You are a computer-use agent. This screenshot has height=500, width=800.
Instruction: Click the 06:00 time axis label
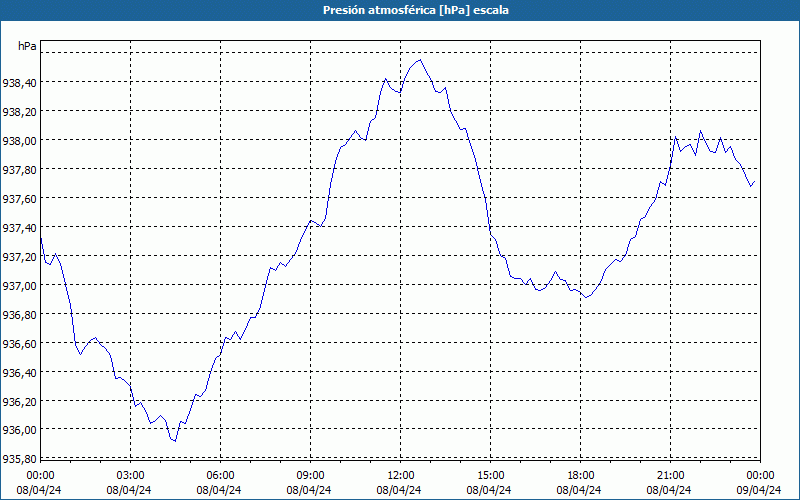click(220, 476)
